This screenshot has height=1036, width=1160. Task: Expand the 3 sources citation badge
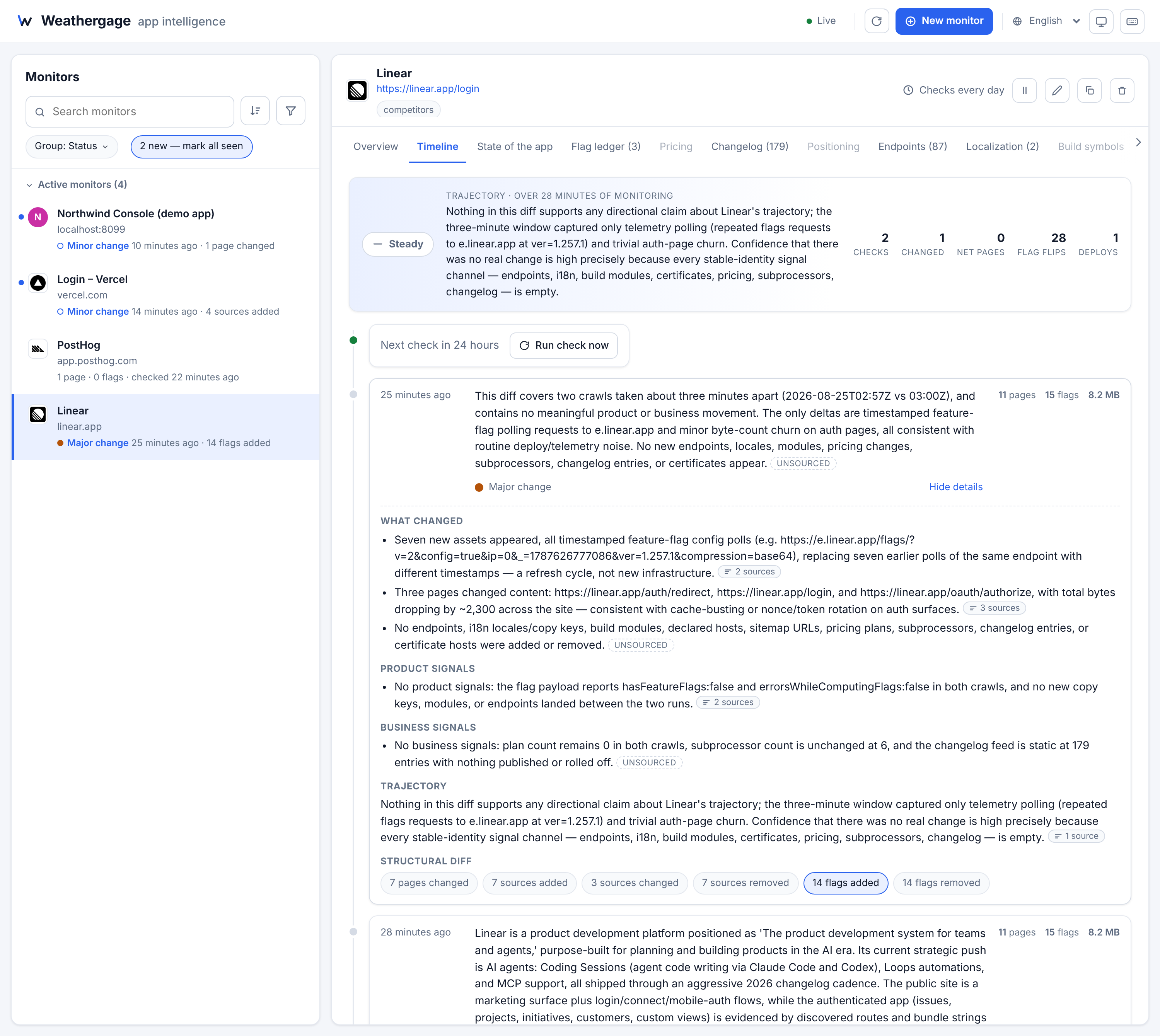(994, 608)
